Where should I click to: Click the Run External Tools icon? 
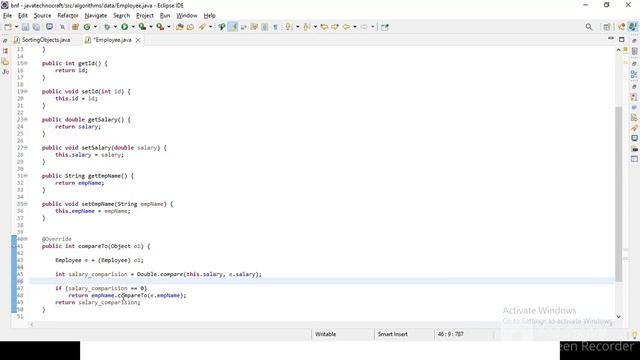click(160, 27)
